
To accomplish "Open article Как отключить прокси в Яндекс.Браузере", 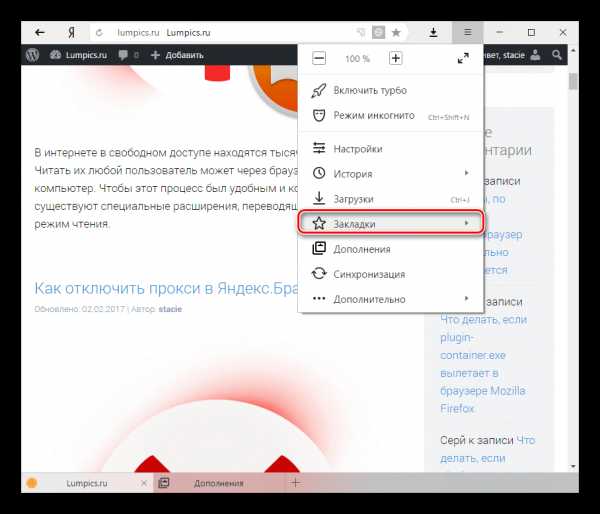I will point(166,288).
